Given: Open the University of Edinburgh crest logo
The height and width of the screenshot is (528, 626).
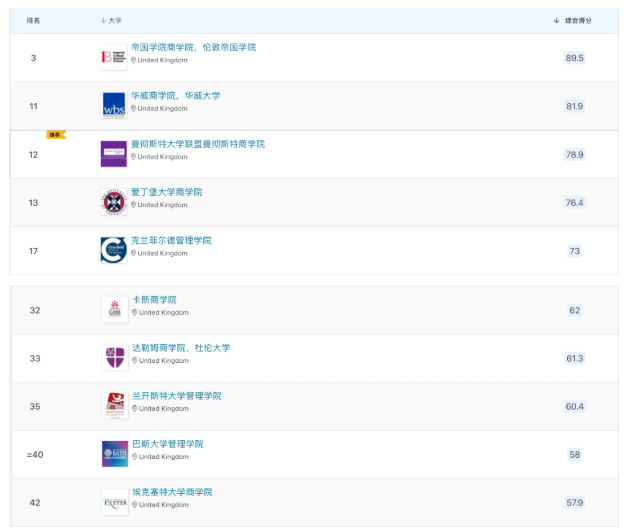Looking at the screenshot, I should click(114, 202).
